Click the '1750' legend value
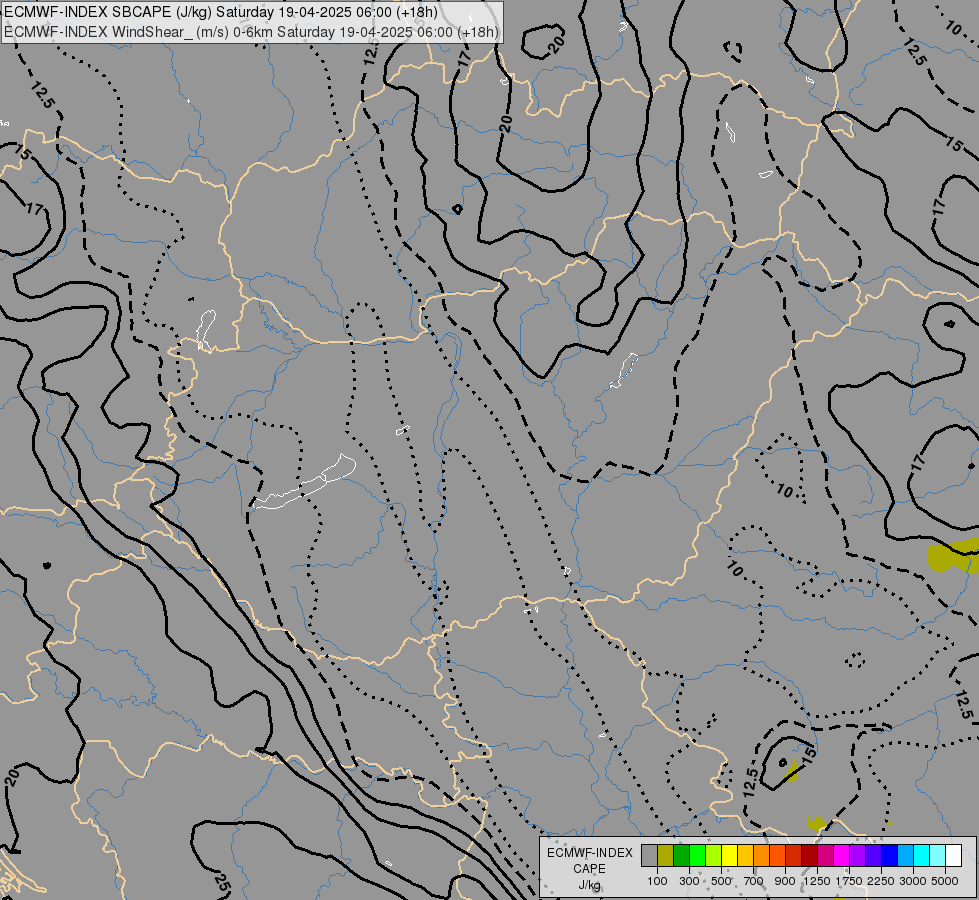 (x=849, y=881)
